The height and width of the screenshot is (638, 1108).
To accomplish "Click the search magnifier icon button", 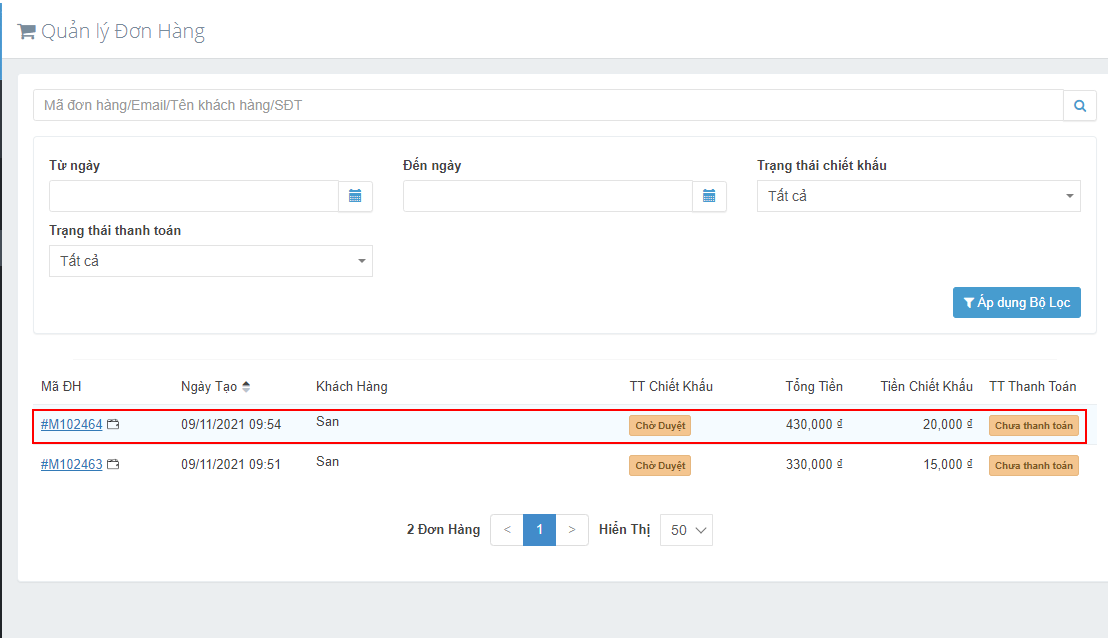I will click(1079, 105).
